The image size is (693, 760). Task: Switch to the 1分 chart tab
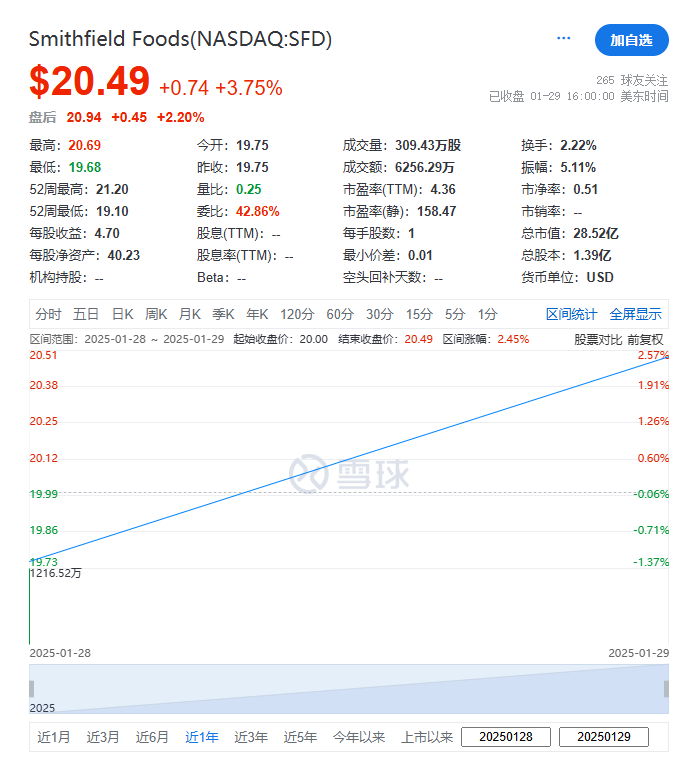tap(488, 315)
